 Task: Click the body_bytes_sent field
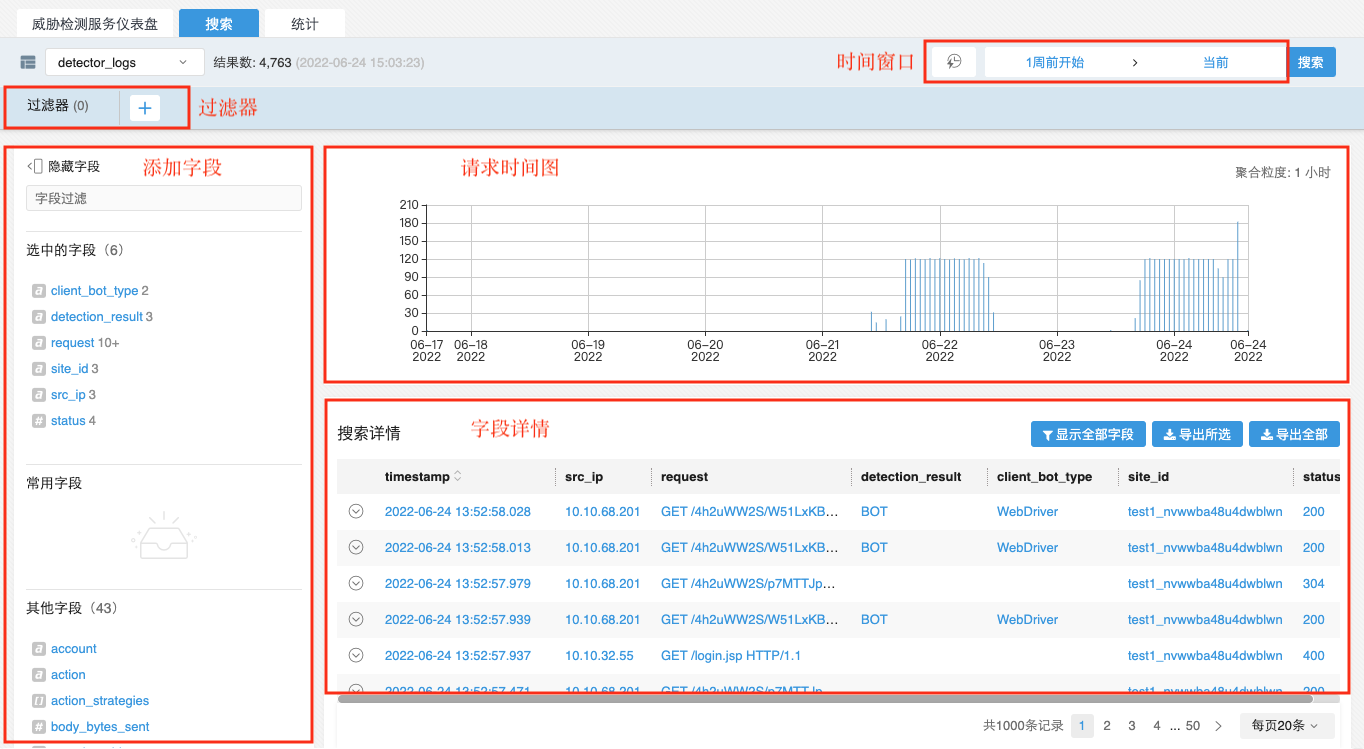pyautogui.click(x=100, y=727)
